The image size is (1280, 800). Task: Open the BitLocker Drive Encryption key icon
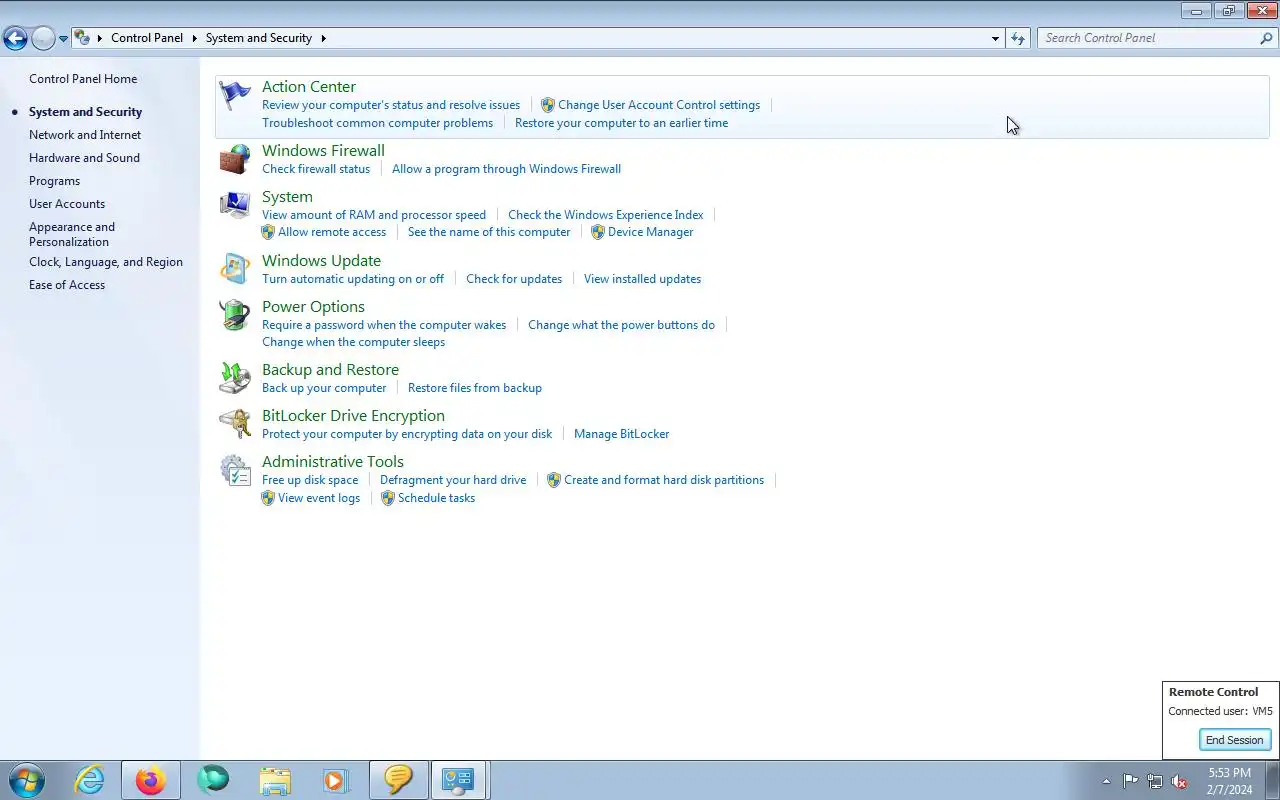click(235, 424)
